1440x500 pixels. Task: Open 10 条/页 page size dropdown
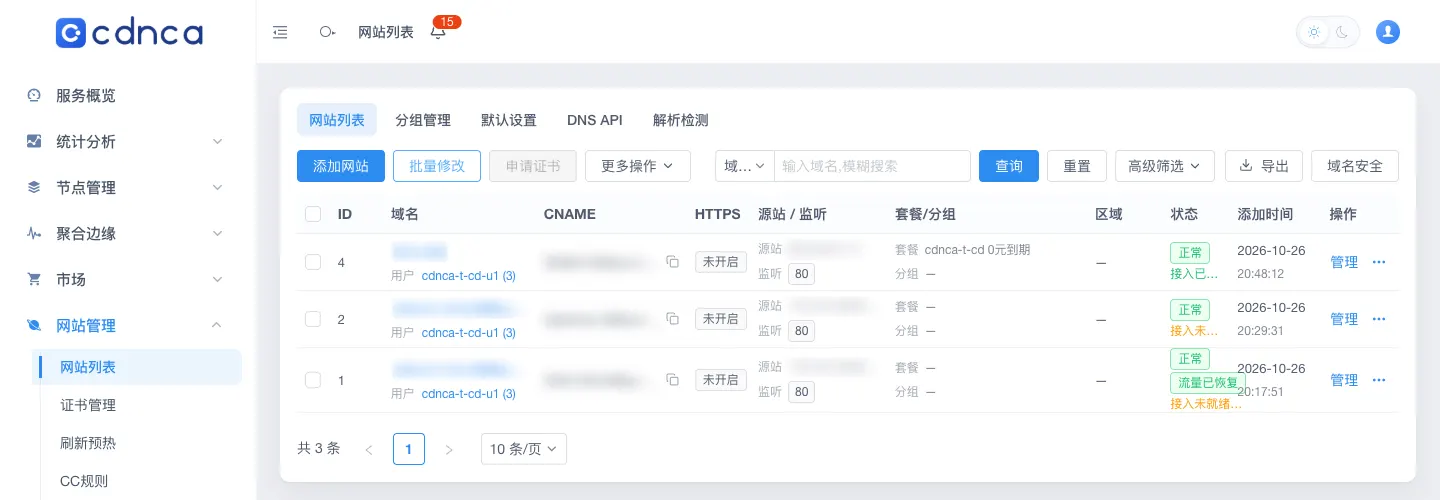pyautogui.click(x=524, y=449)
